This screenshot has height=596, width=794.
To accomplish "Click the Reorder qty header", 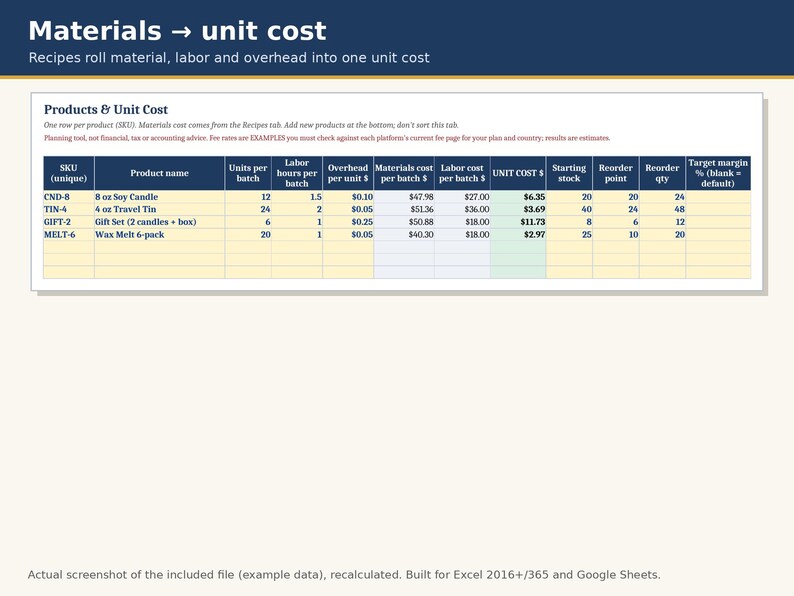I will coord(662,173).
